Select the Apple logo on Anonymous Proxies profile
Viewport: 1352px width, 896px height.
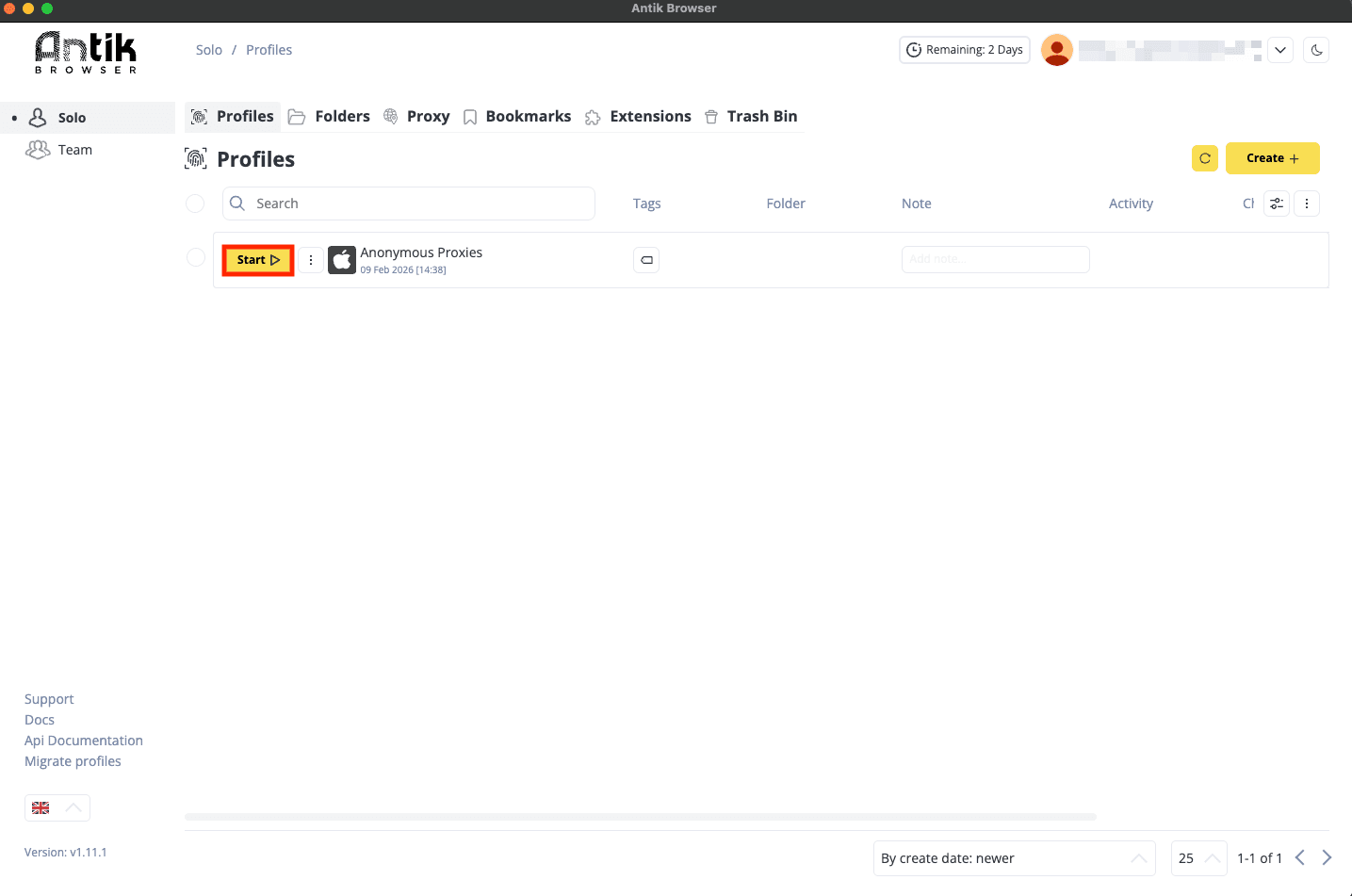(x=341, y=259)
